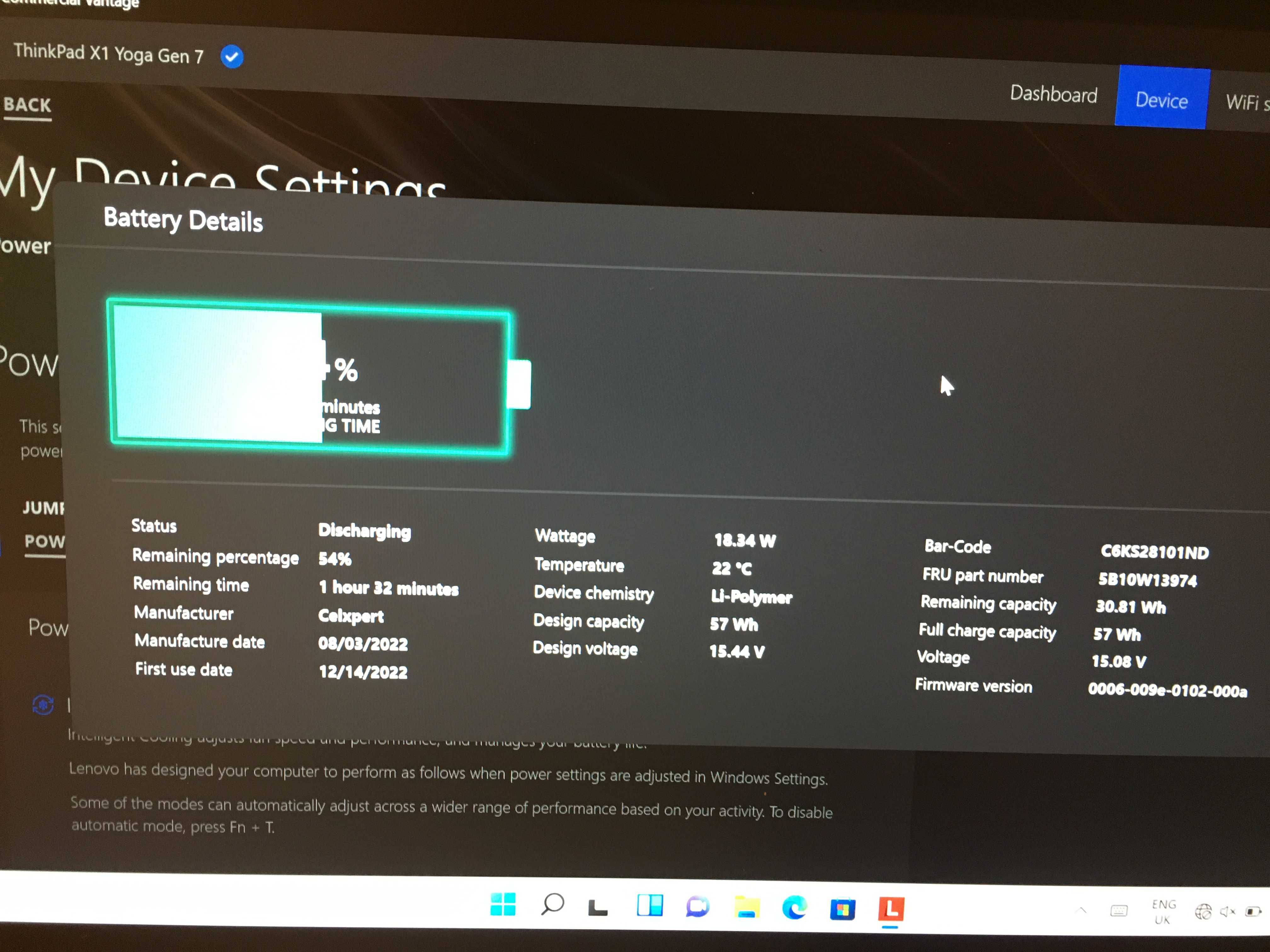
Task: Select bar-code C6KS28101ND
Action: coord(1155,552)
